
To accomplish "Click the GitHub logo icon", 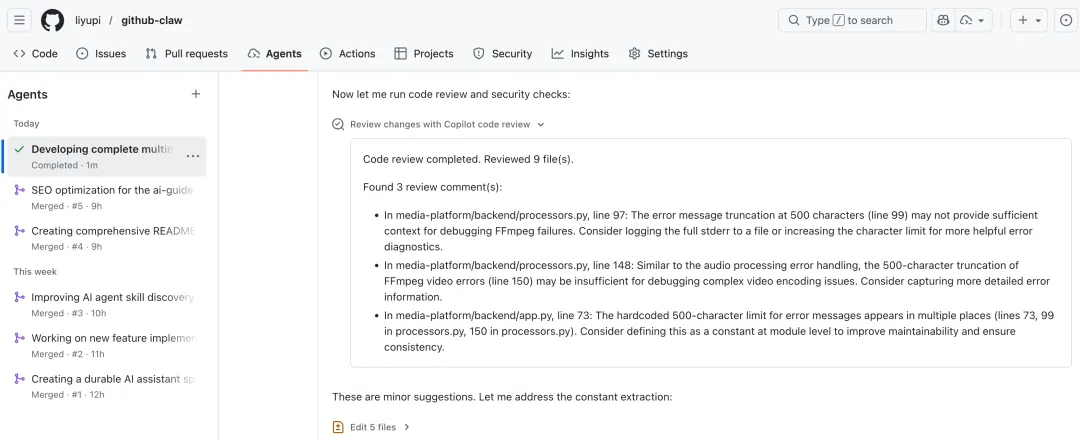I will (x=52, y=20).
